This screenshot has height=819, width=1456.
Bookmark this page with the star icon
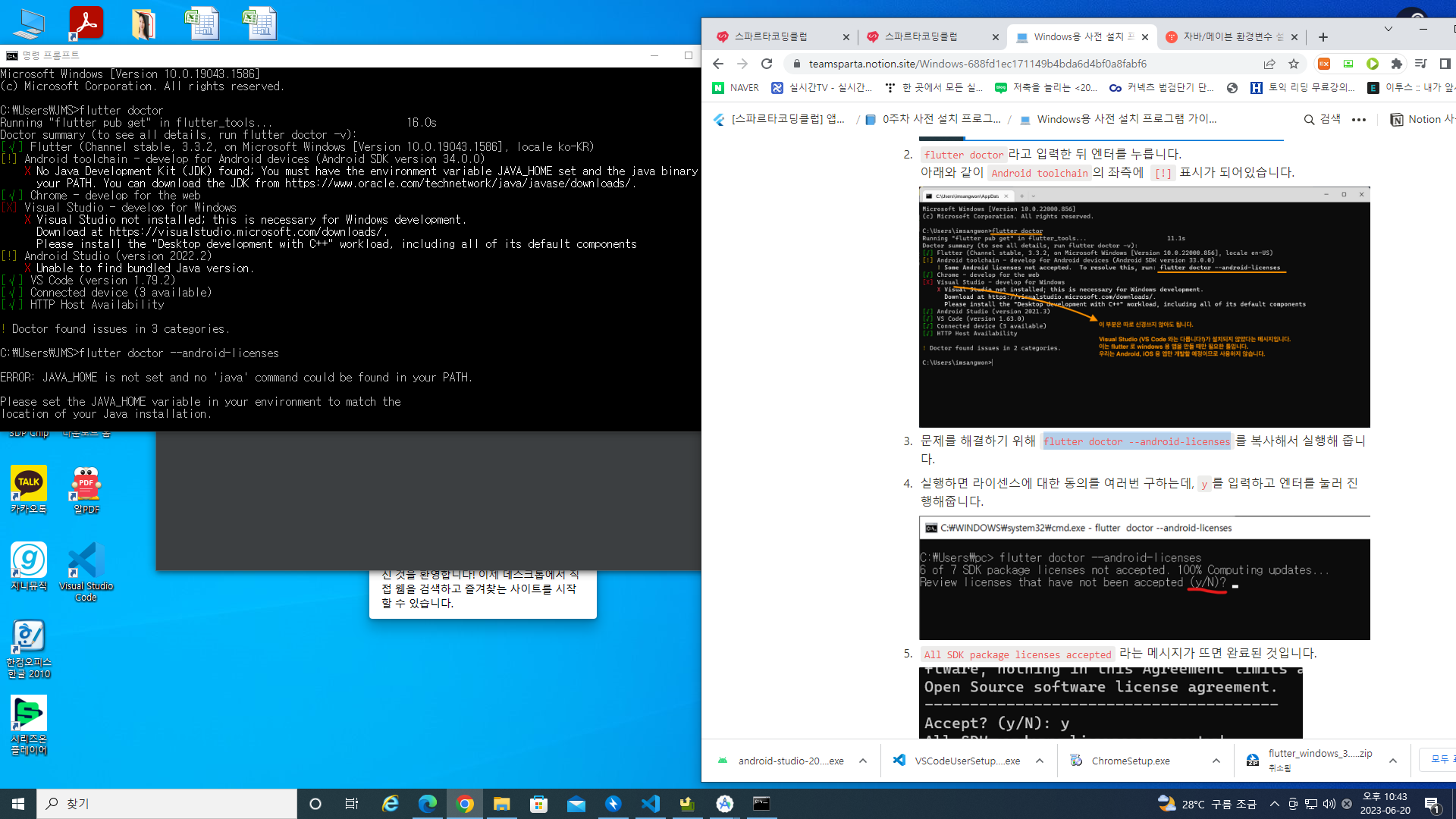pyautogui.click(x=1294, y=64)
